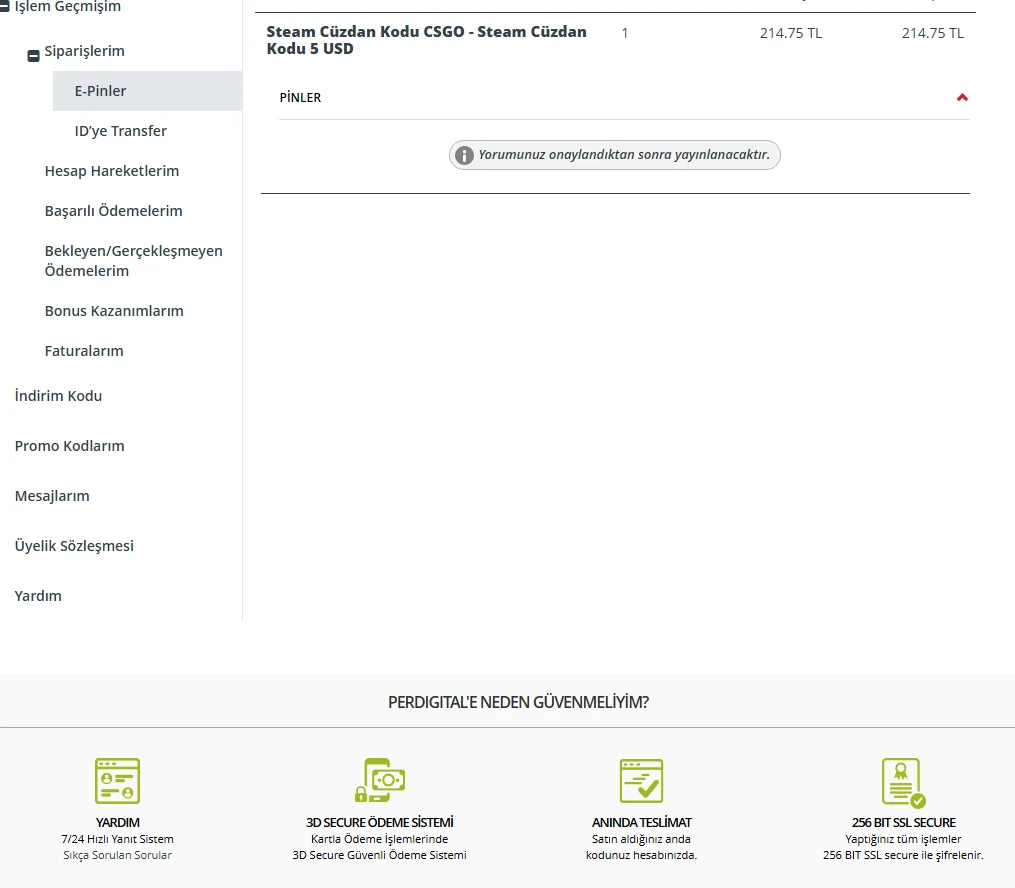
Task: Open Sıkça Sorulan Sorular link
Action: [117, 856]
